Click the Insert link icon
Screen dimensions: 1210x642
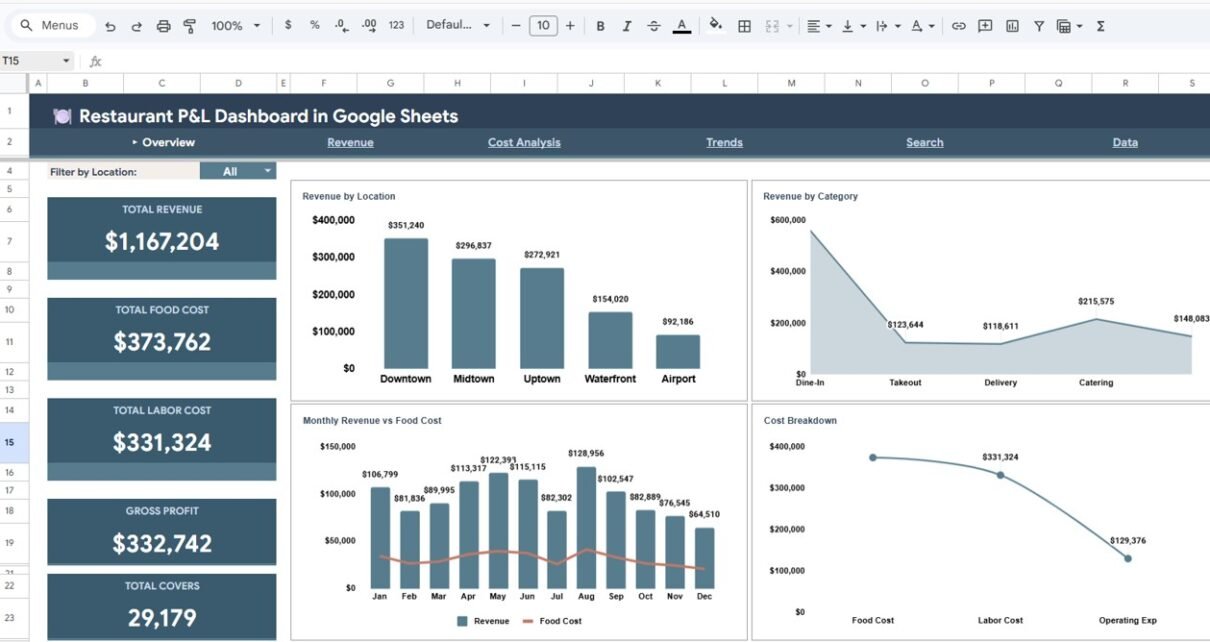(x=958, y=26)
